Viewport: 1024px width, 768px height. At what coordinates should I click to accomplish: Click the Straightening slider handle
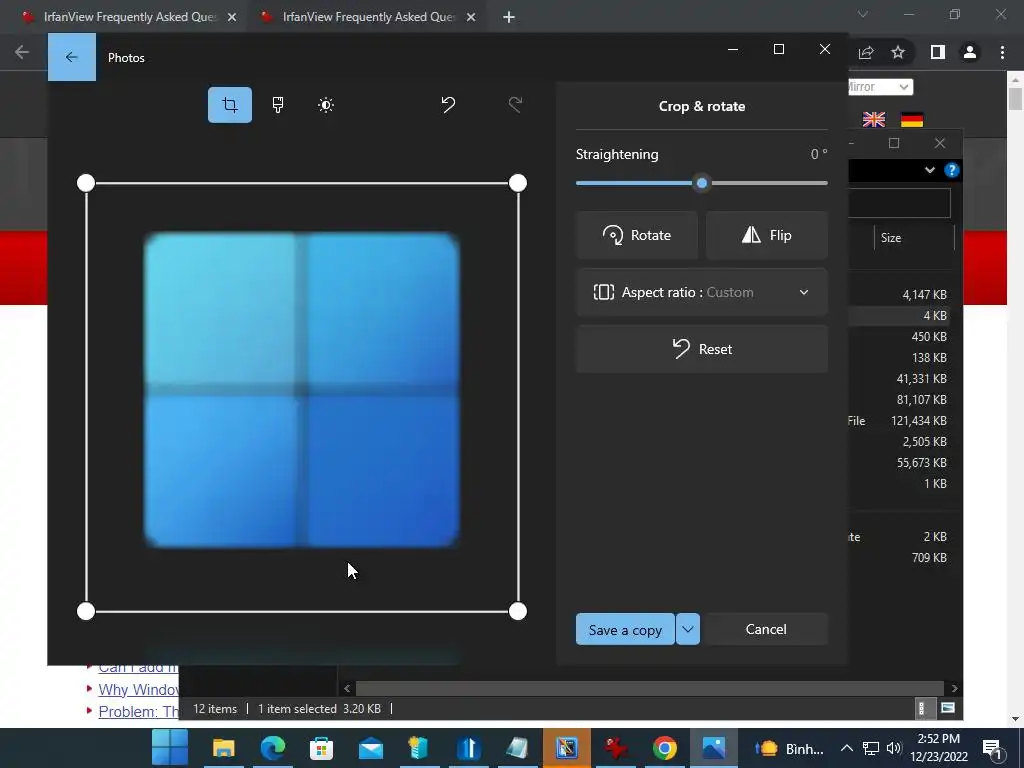[702, 184]
